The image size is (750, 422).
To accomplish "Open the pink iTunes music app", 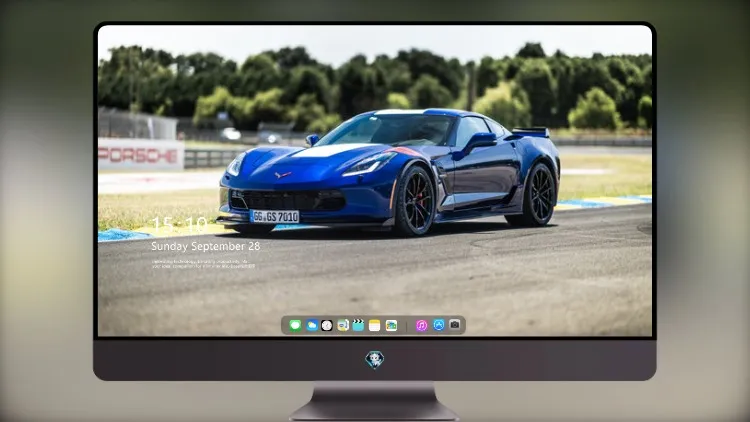I will point(421,325).
